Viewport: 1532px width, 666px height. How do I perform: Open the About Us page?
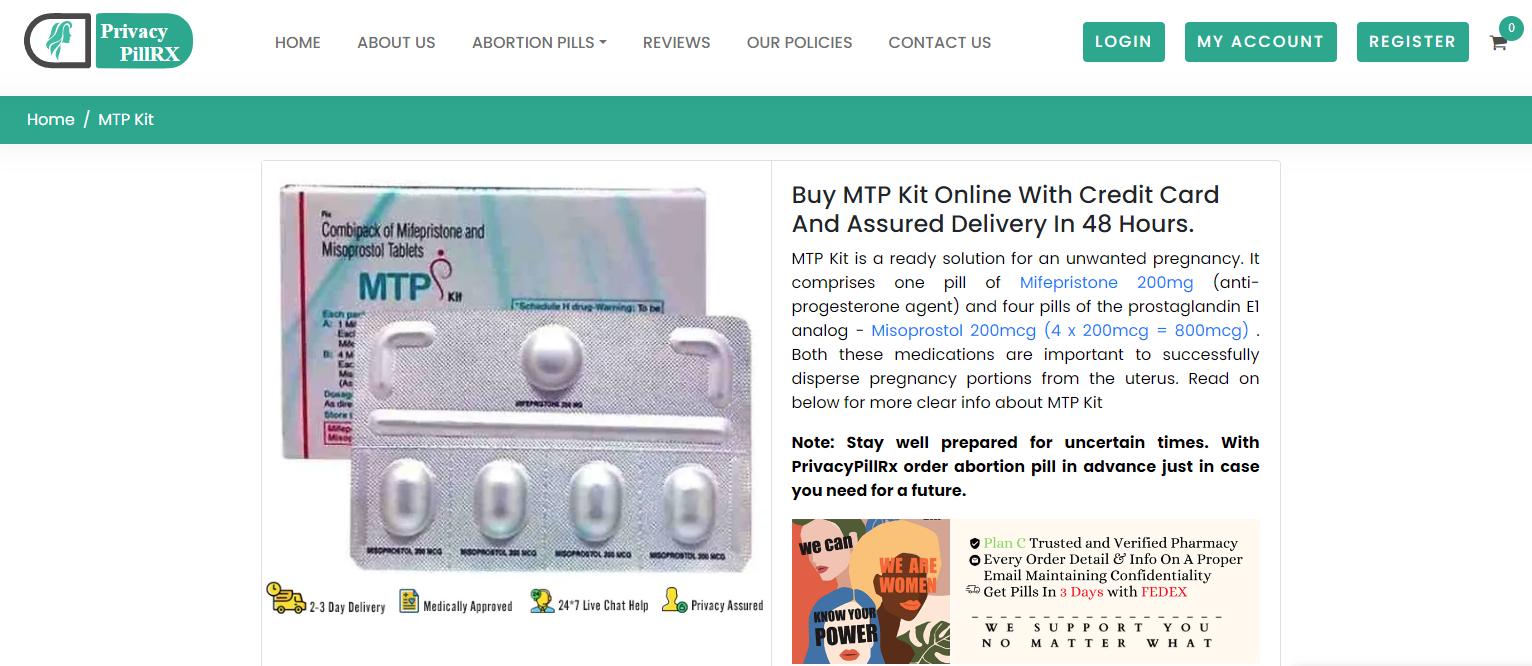pyautogui.click(x=396, y=42)
